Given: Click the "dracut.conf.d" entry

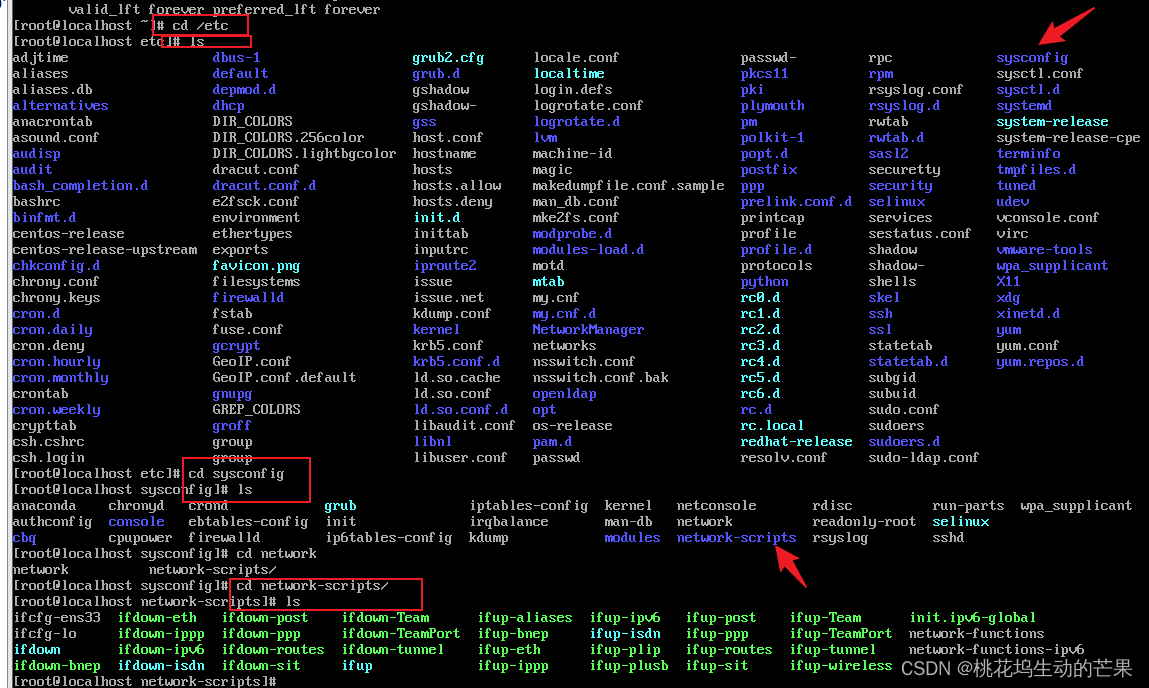Looking at the screenshot, I should tap(265, 185).
